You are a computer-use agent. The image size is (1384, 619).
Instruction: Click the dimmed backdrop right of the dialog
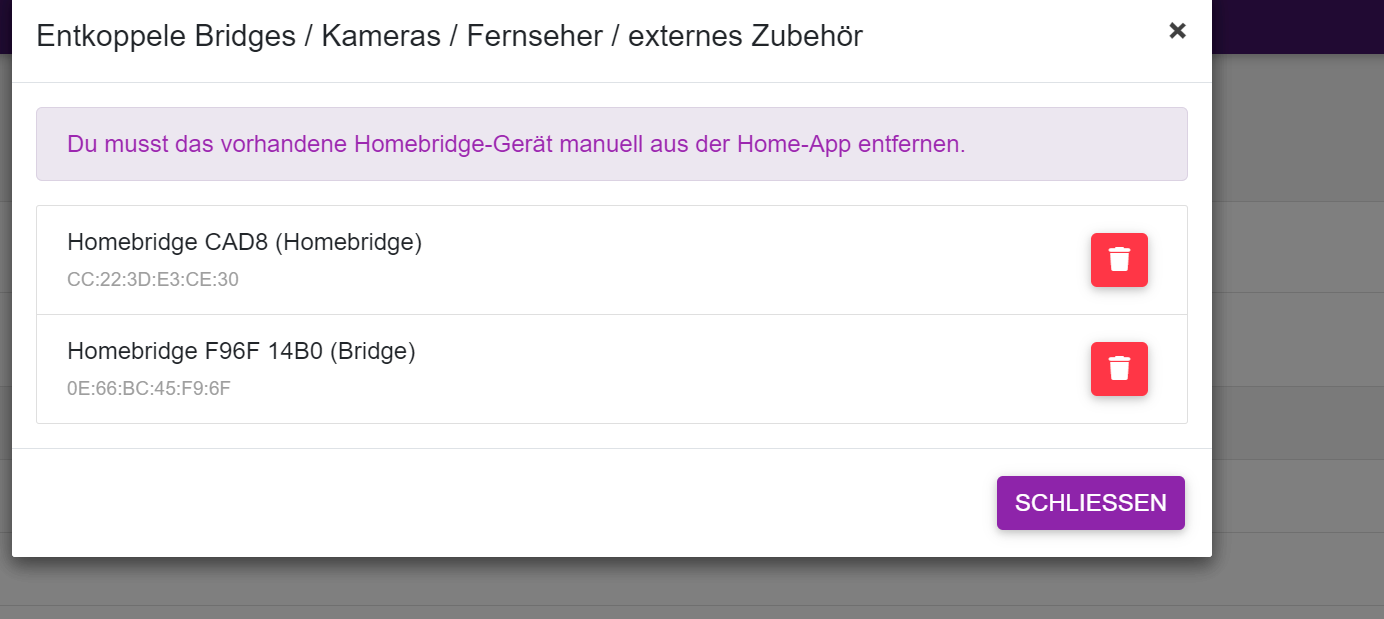[x=1298, y=300]
